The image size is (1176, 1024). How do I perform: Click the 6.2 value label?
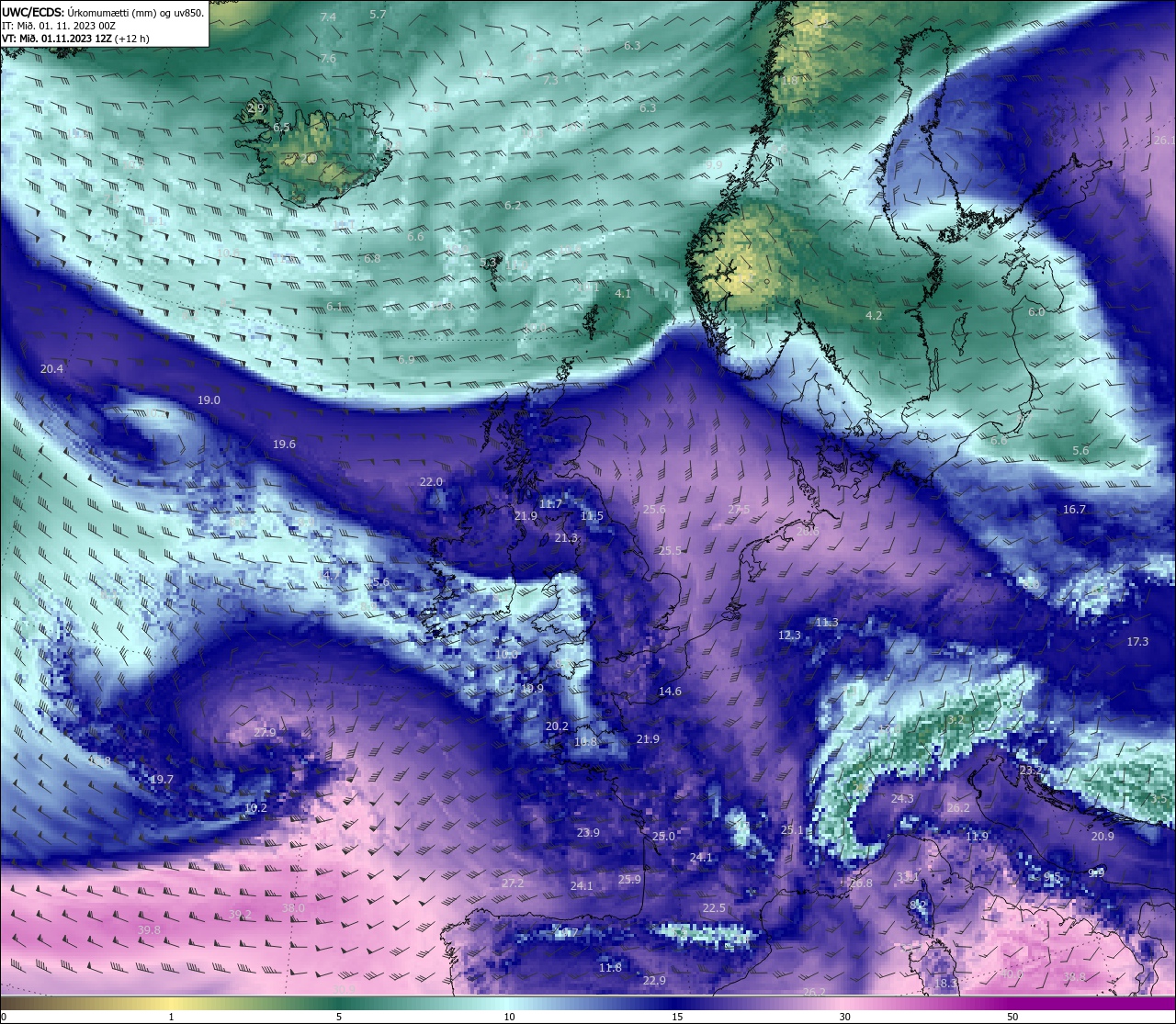coord(513,206)
